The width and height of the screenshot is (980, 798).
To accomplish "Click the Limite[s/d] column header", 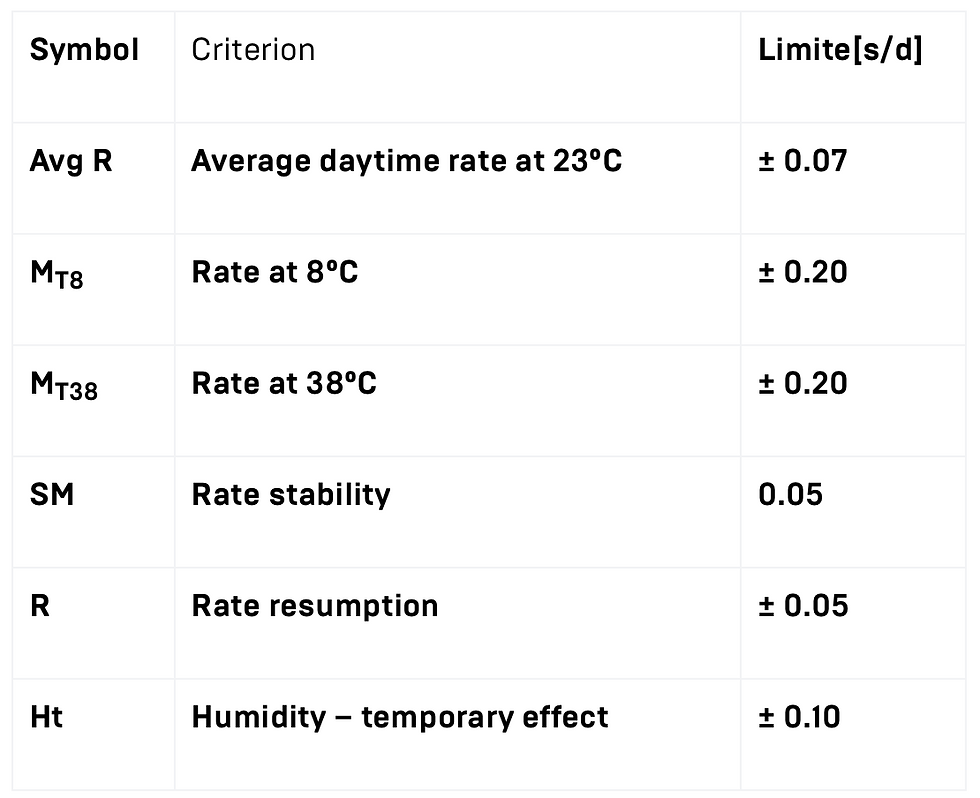I will pos(840,49).
